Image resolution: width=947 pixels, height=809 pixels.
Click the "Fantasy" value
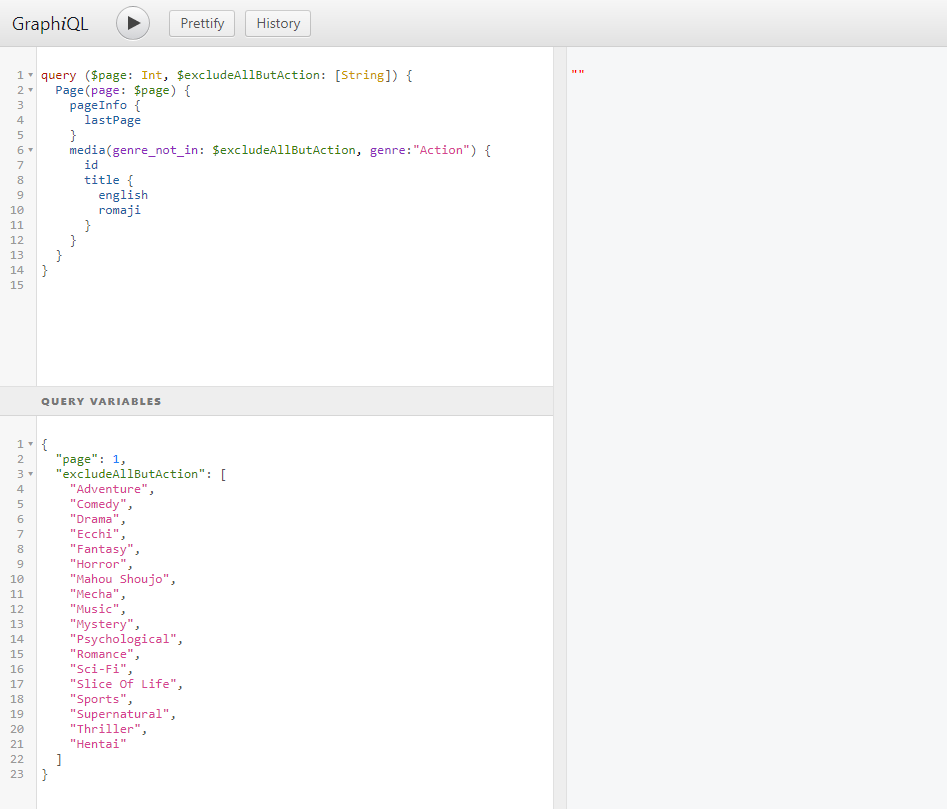101,549
